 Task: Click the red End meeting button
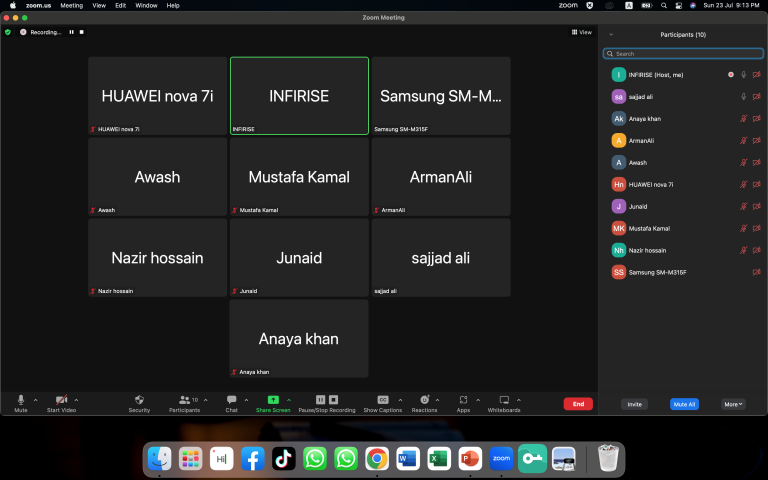coord(578,404)
